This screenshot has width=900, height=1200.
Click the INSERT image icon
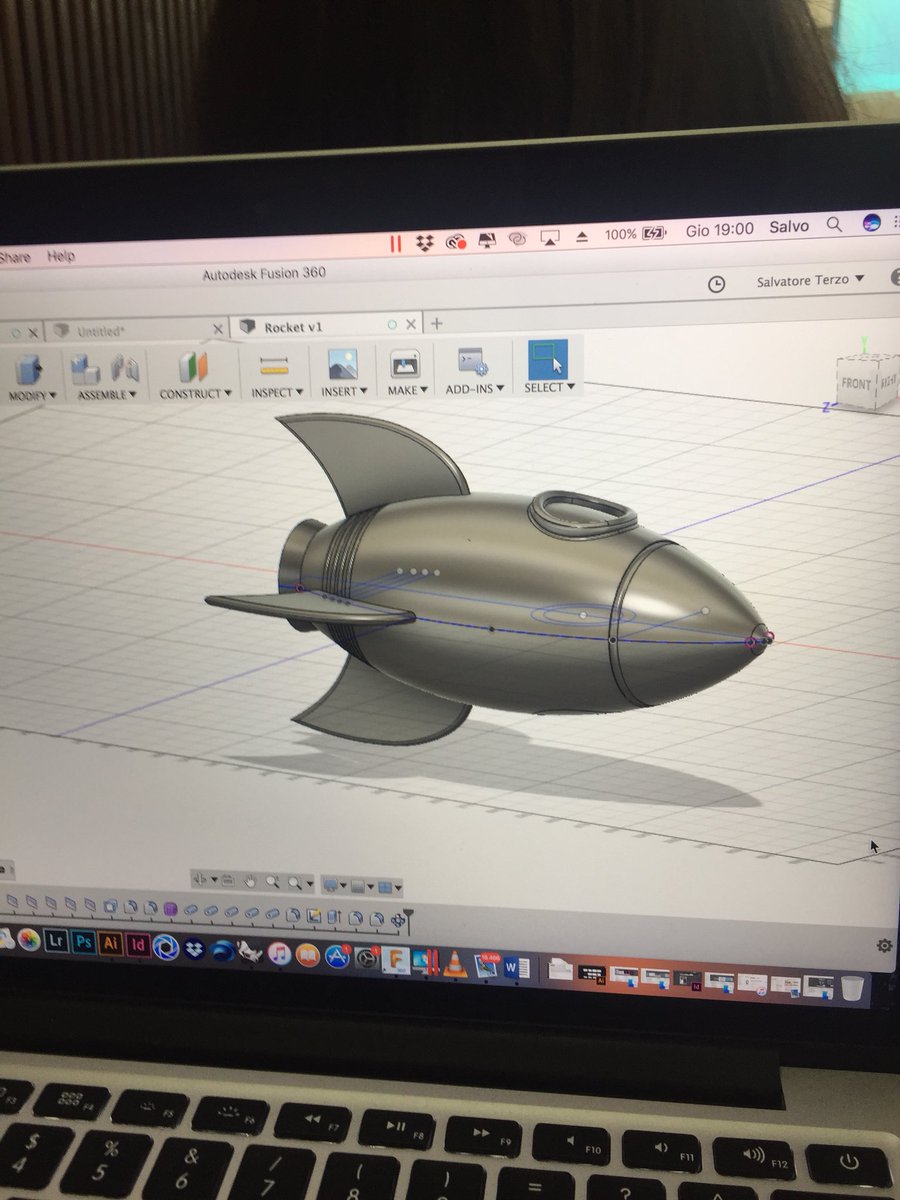(x=342, y=364)
